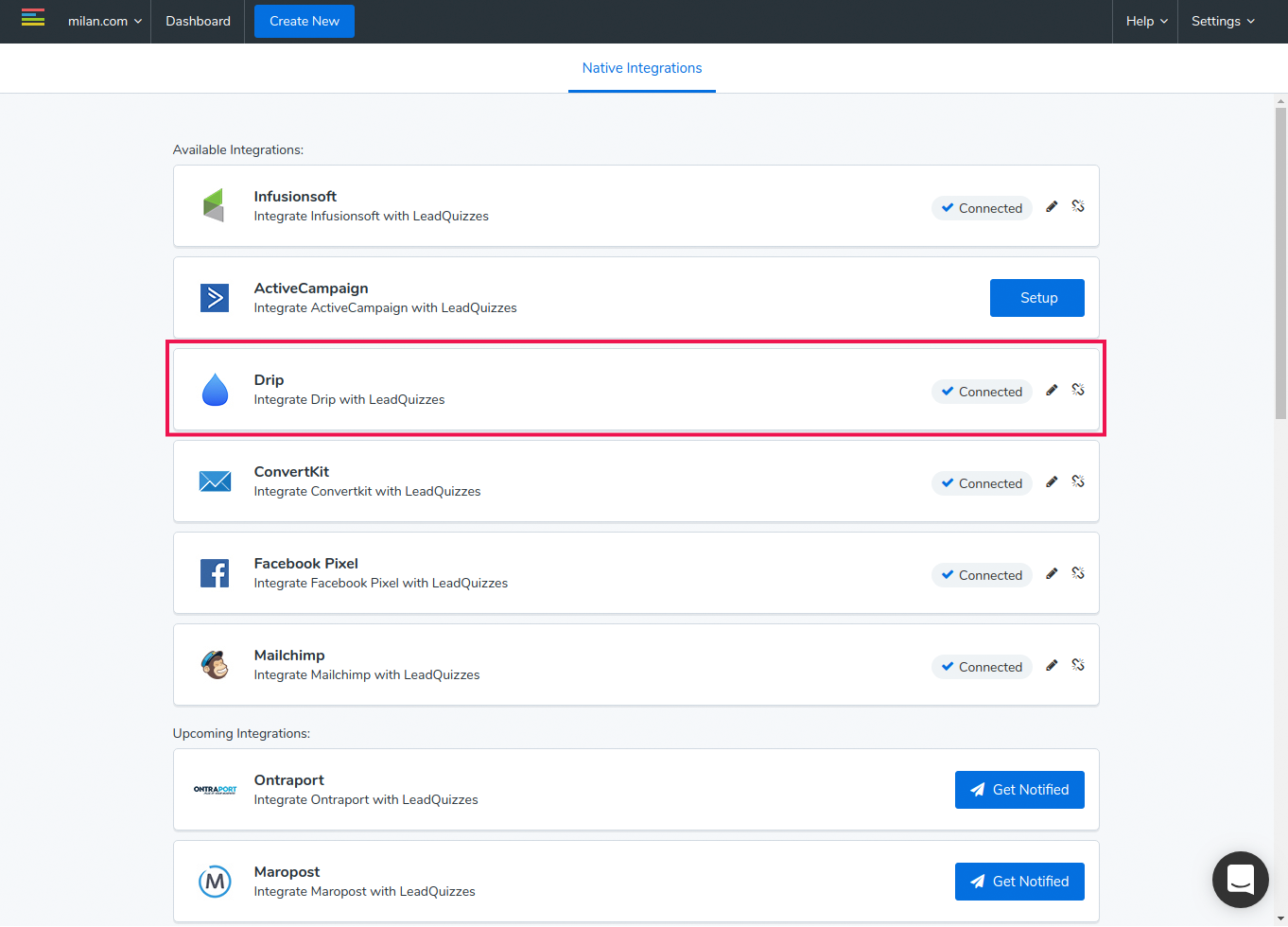Viewport: 1288px width, 927px height.
Task: Edit the Facebook Pixel pencil icon
Action: pyautogui.click(x=1052, y=573)
